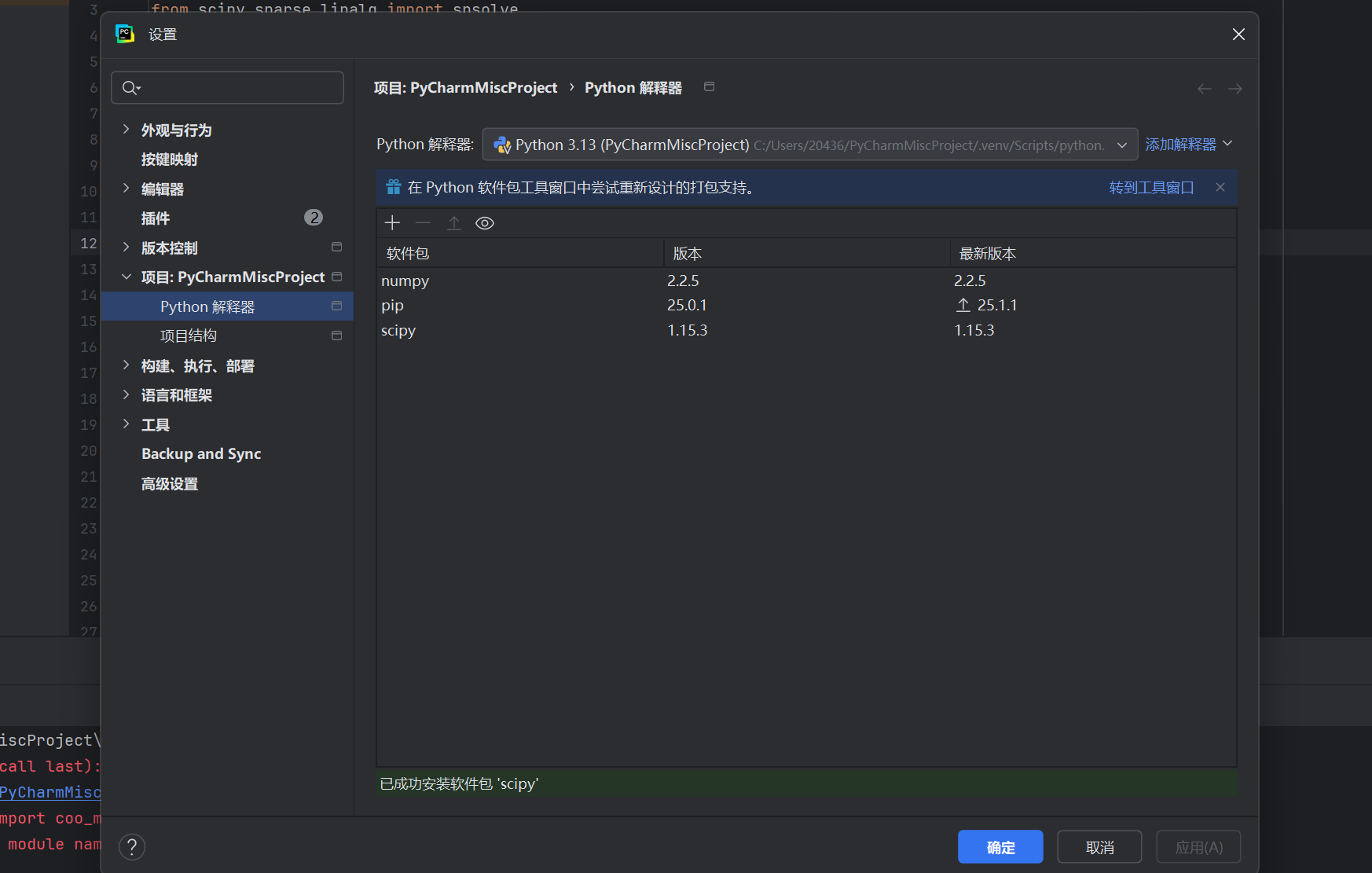The width and height of the screenshot is (1372, 873).
Task: Select Backup and Sync settings
Action: (200, 453)
